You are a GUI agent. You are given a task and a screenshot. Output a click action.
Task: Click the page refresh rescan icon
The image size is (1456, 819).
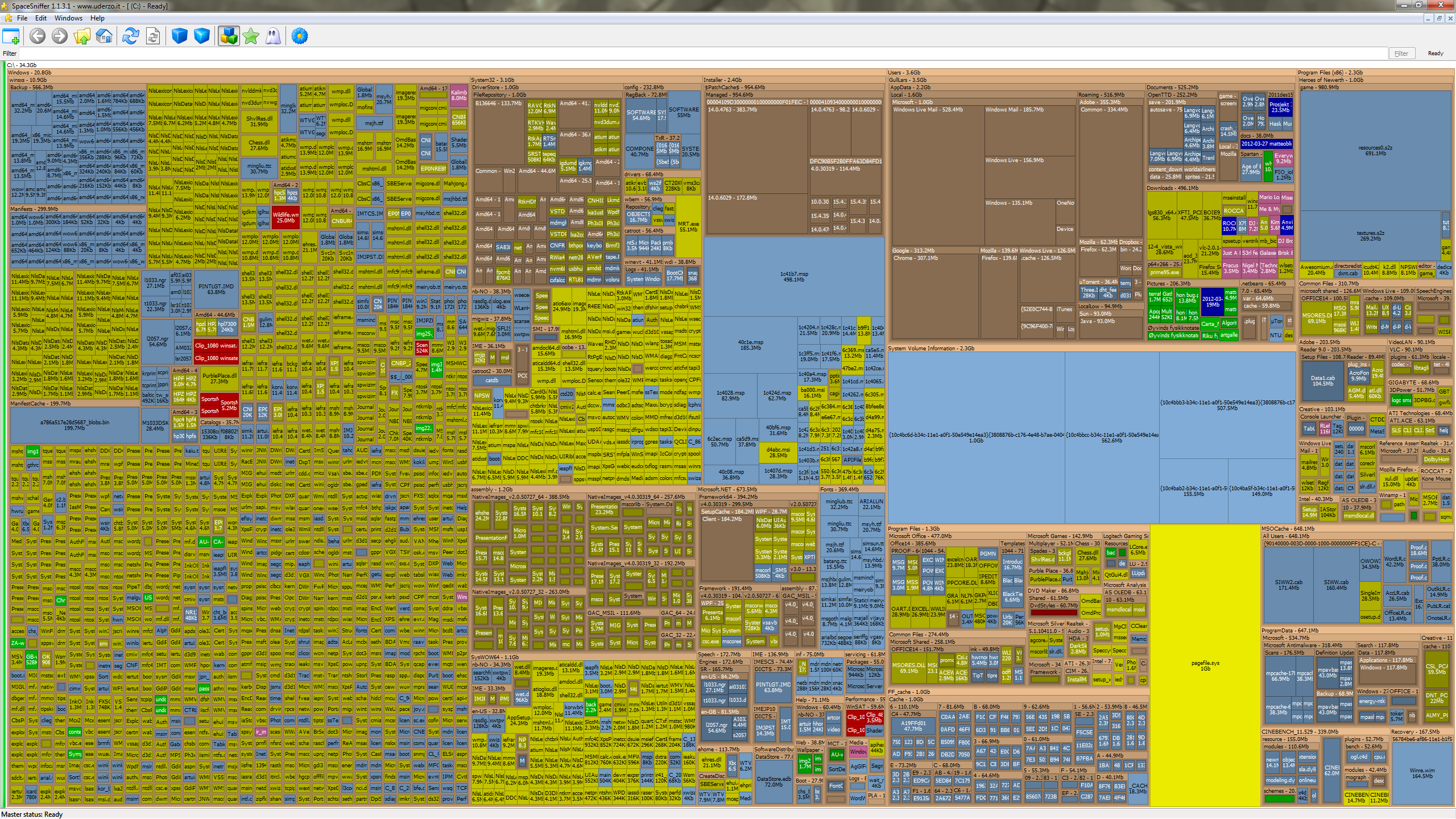pos(153,36)
